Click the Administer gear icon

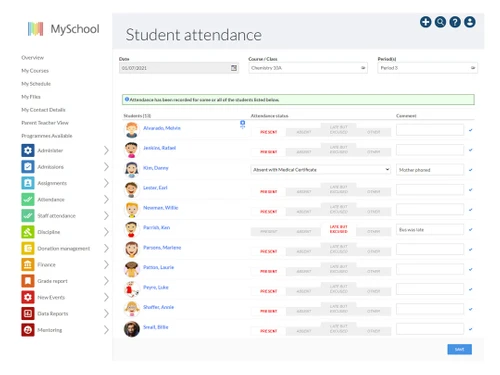point(28,150)
